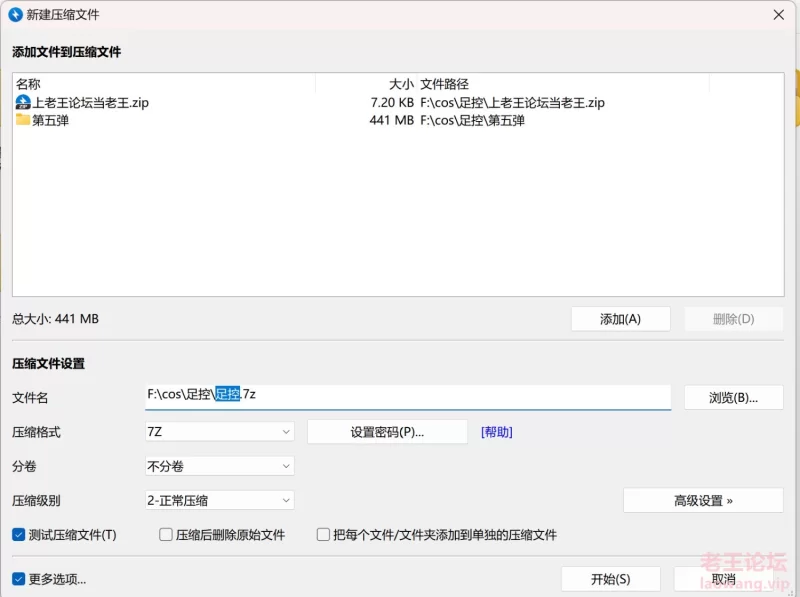This screenshot has width=800, height=597.
Task: Click the 添加(A) button
Action: click(620, 318)
